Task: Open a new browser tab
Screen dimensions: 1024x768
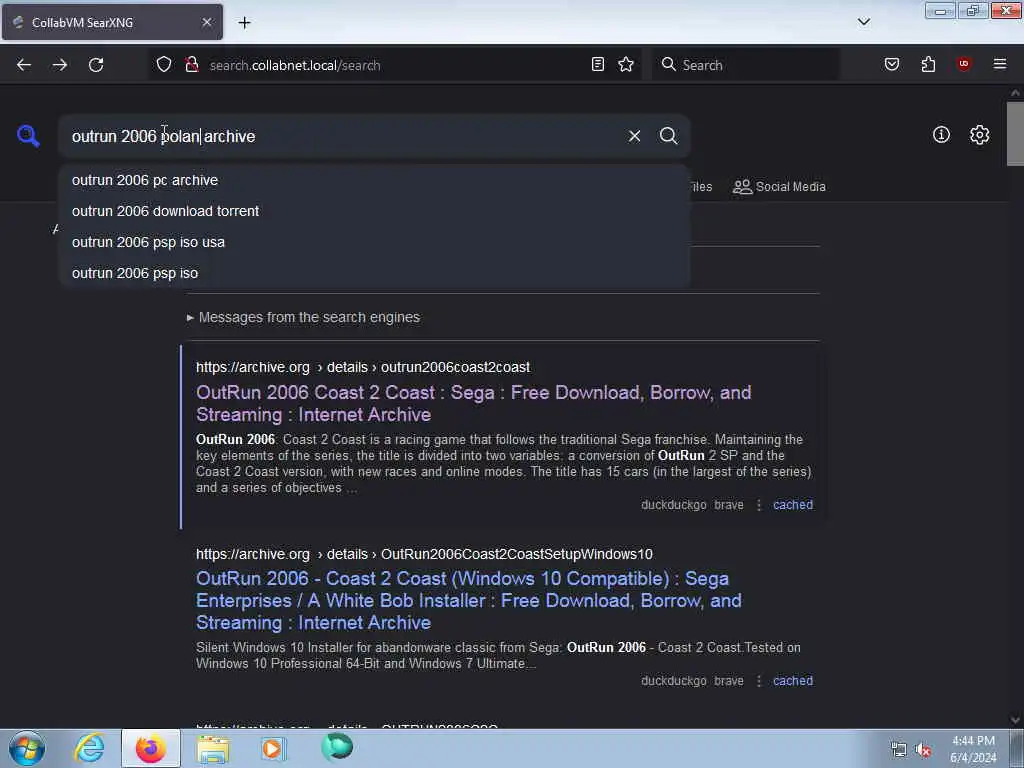Action: (x=244, y=23)
